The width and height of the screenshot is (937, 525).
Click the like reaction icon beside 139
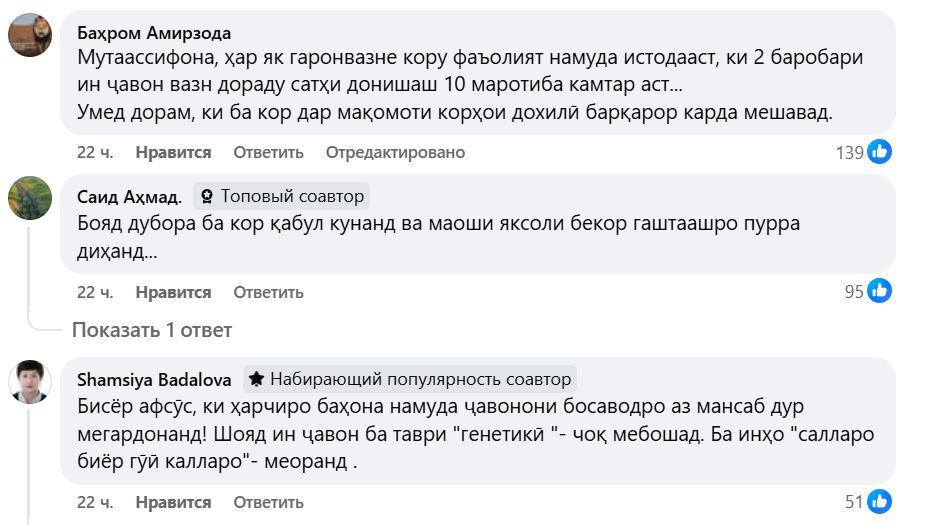click(879, 152)
